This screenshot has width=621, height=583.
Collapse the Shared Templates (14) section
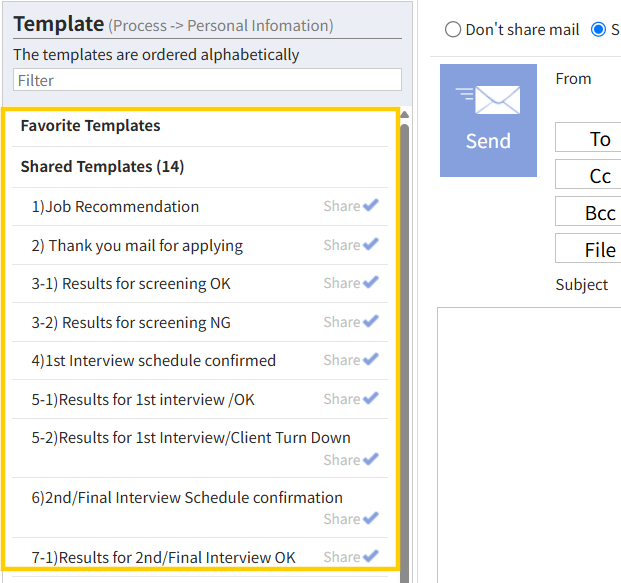coord(102,167)
